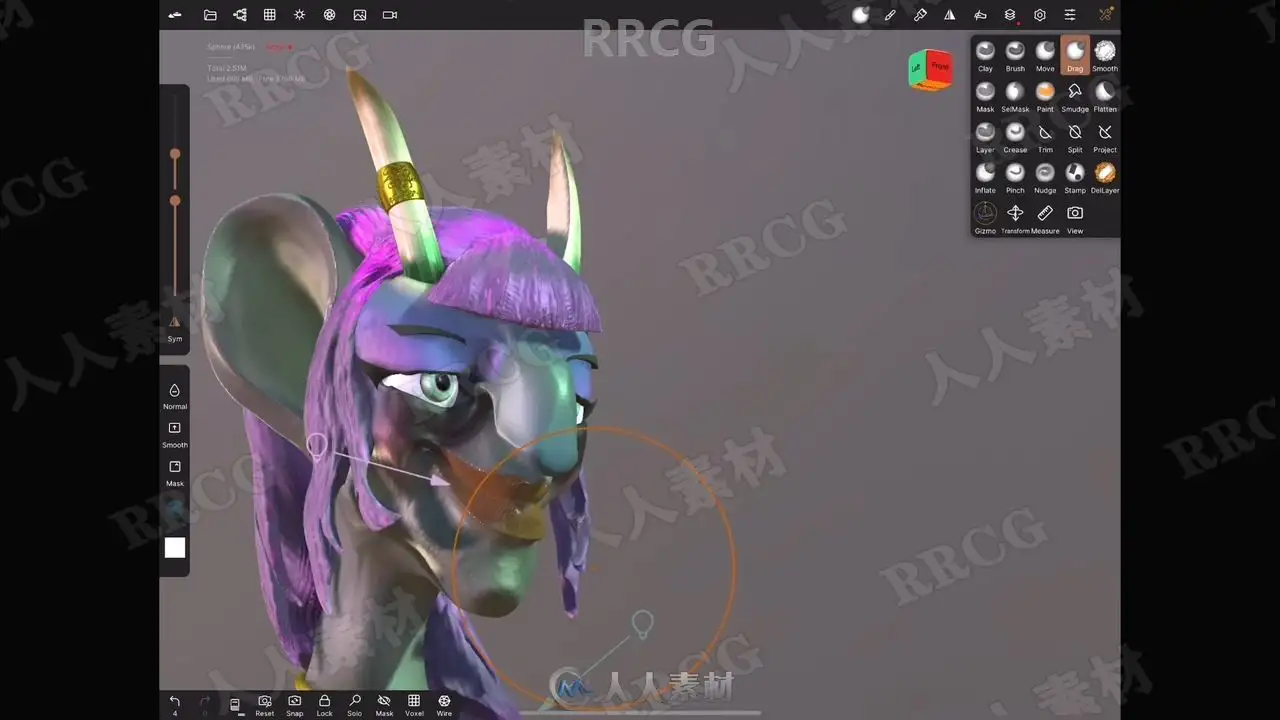Open the Camera menu
This screenshot has height=720, width=1280.
[390, 15]
